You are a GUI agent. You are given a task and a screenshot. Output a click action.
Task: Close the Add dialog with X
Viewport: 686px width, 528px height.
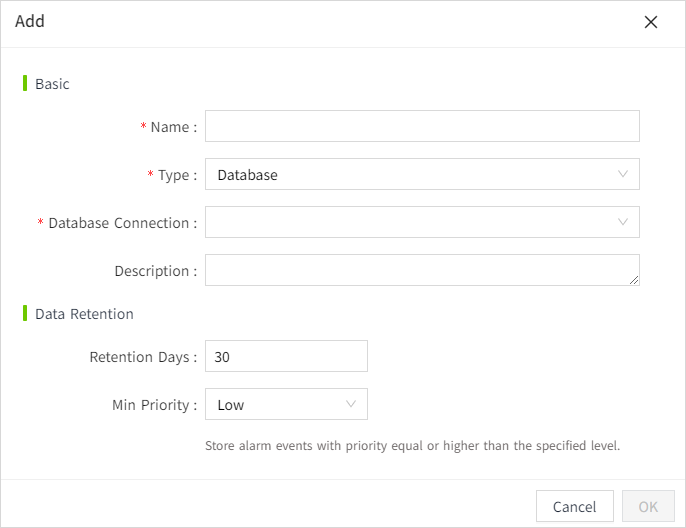coord(651,22)
